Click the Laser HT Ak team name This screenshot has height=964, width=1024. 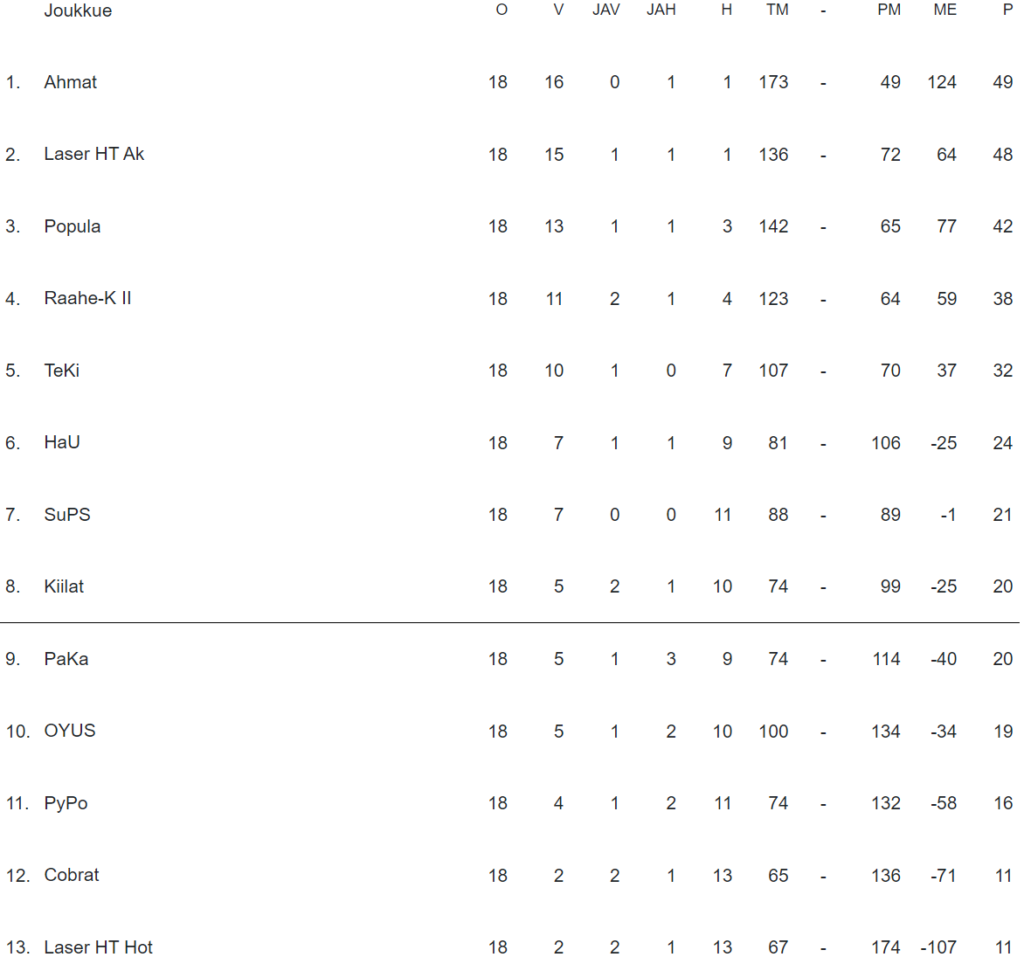[x=94, y=155]
